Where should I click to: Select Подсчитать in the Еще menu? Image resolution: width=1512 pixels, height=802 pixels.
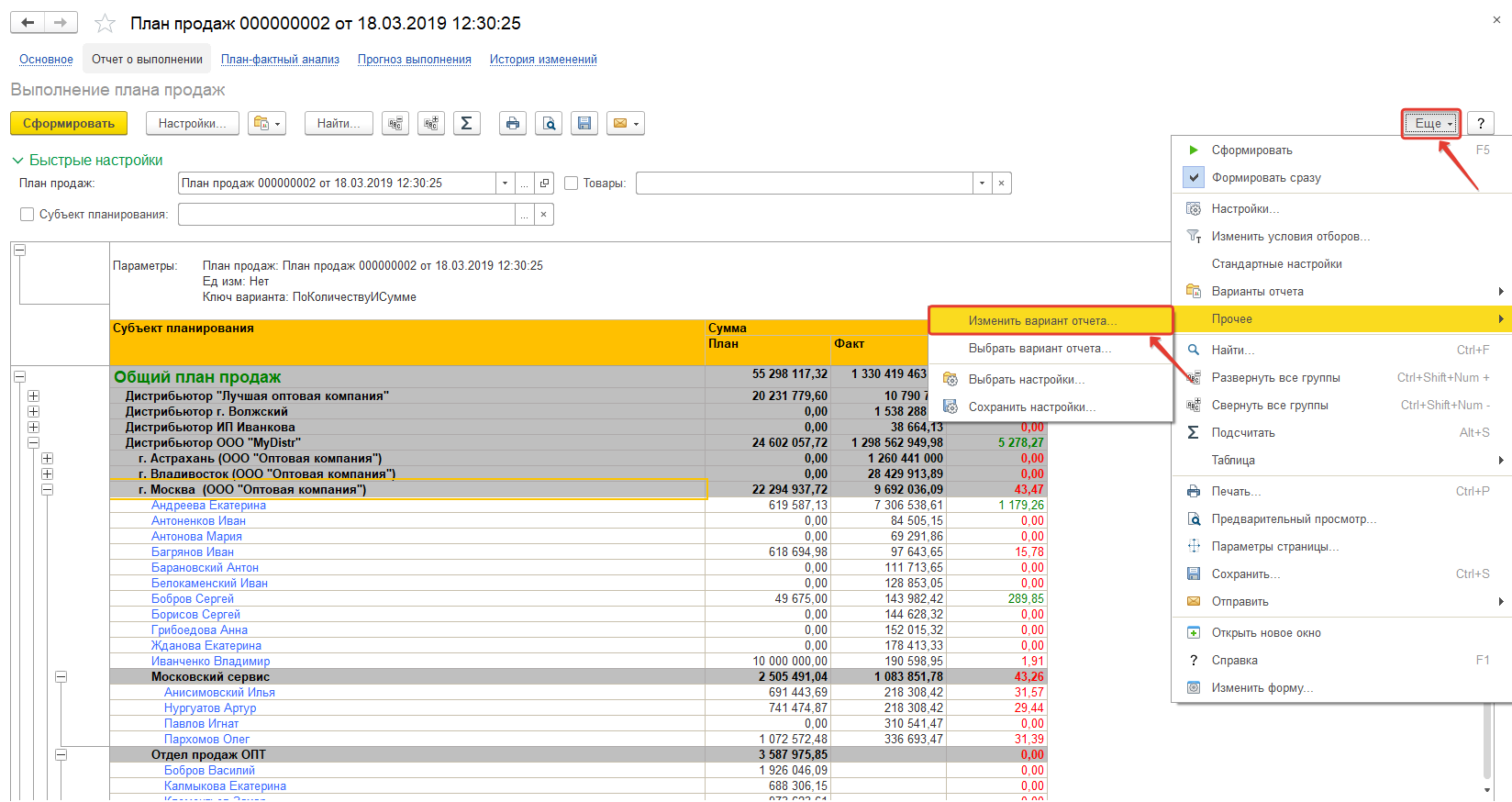tap(1341, 433)
